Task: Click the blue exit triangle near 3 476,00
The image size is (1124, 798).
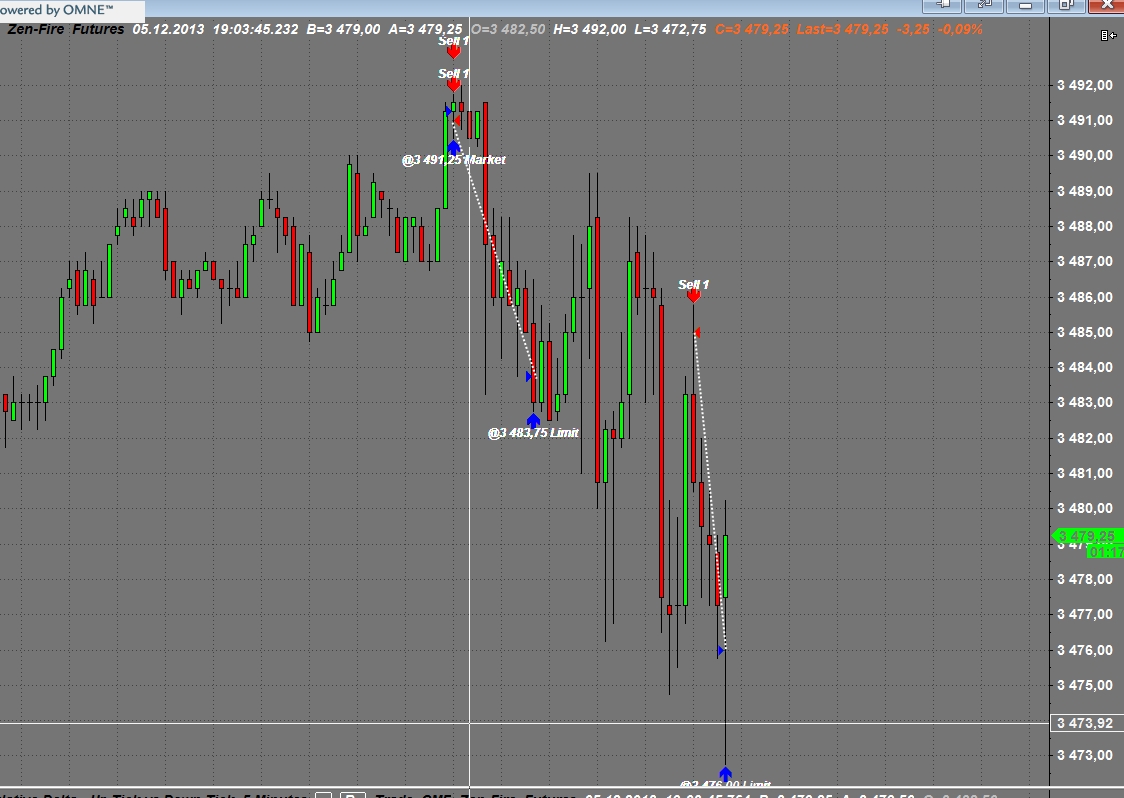Action: [x=720, y=651]
